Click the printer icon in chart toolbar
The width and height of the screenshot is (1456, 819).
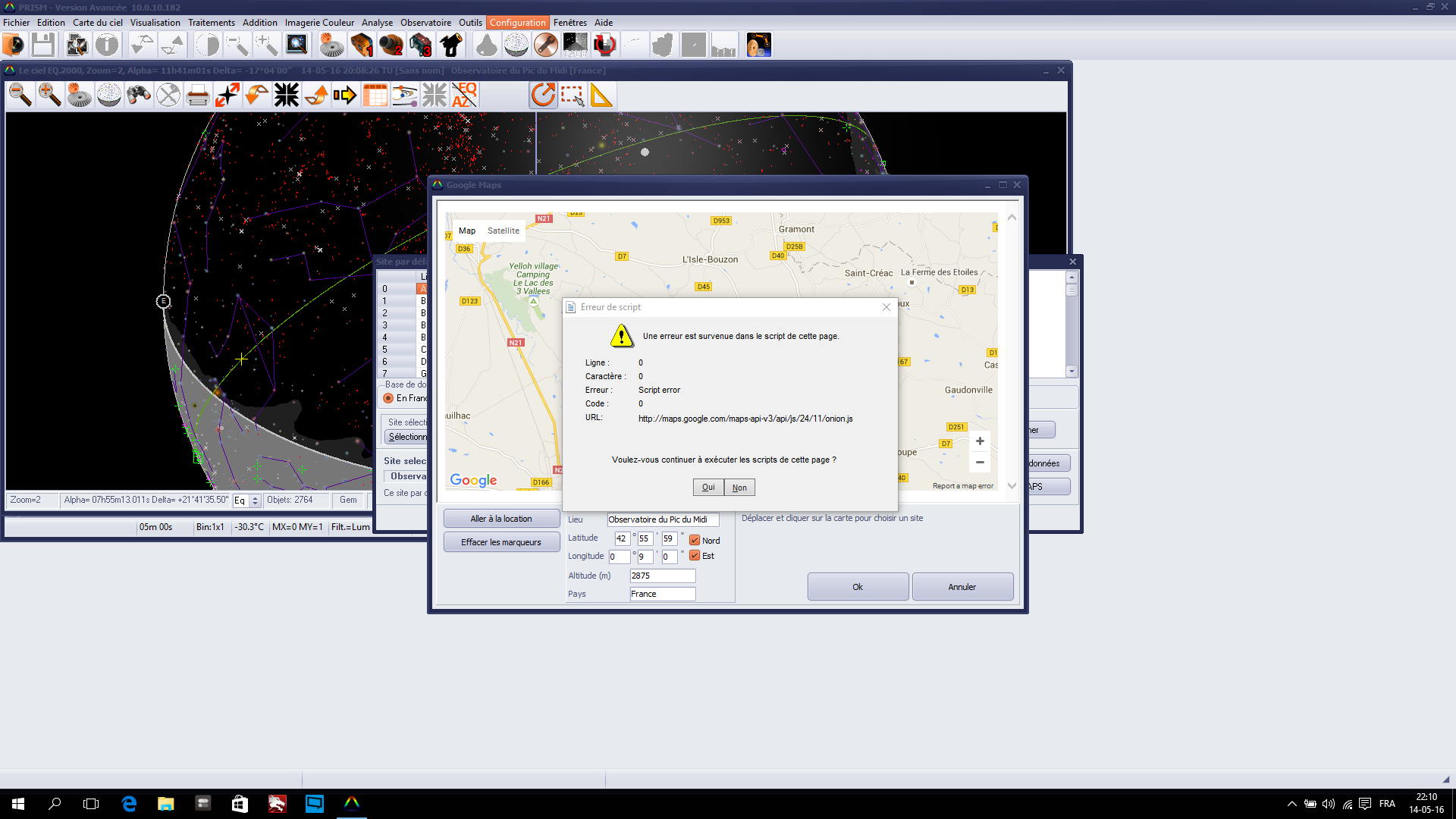click(197, 96)
